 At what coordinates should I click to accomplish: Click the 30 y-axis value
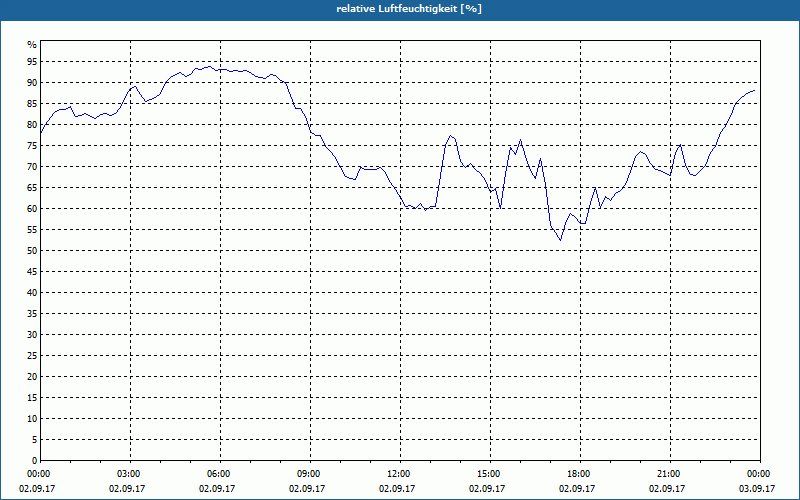click(x=32, y=335)
